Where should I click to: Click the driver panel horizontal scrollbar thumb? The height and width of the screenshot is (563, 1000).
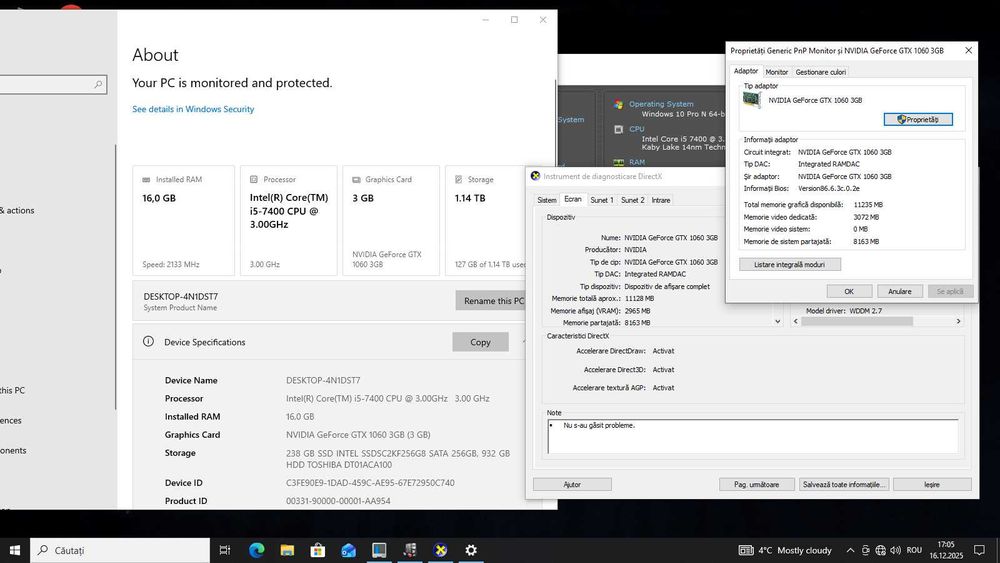[857, 321]
